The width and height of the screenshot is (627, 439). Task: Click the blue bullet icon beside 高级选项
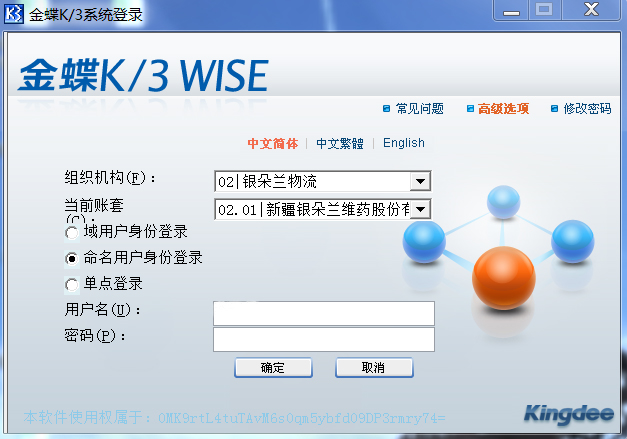pos(470,108)
